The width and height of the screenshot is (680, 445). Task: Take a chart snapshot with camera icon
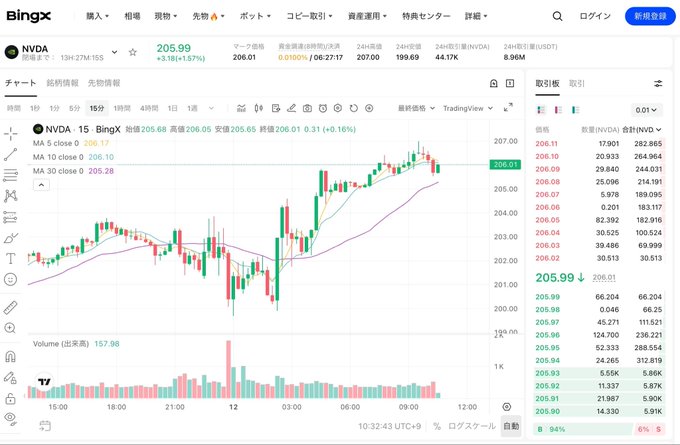click(307, 108)
